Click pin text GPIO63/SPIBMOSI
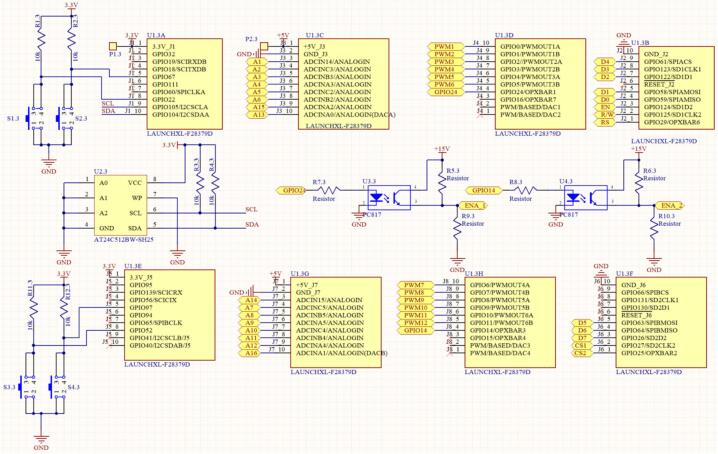 (649, 323)
